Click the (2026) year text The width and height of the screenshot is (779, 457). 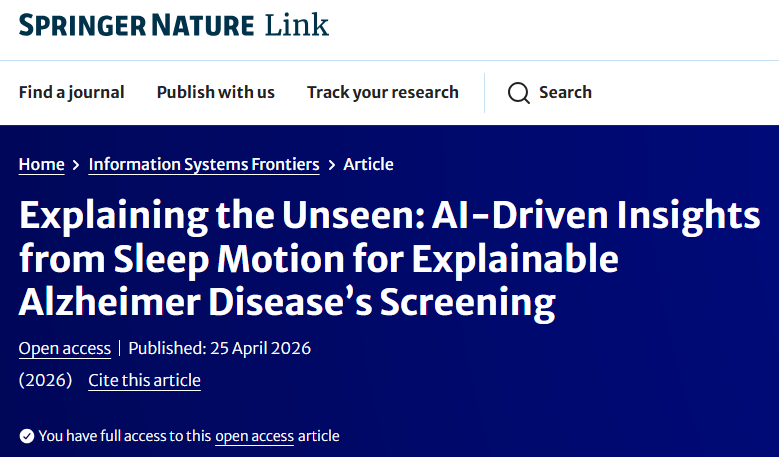[45, 380]
